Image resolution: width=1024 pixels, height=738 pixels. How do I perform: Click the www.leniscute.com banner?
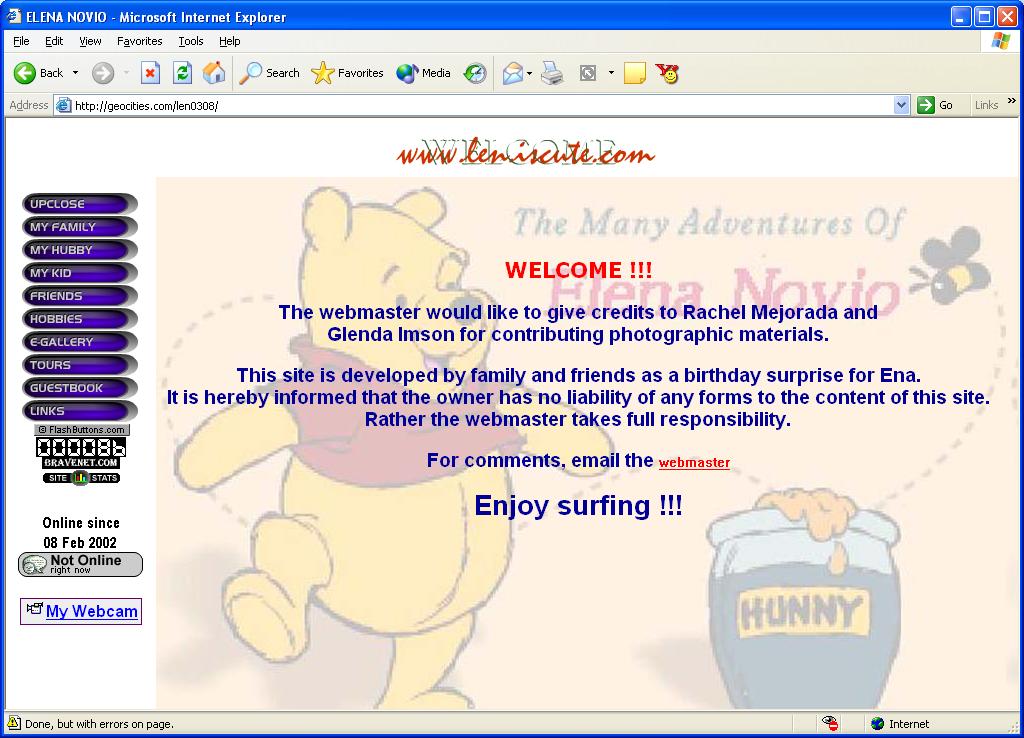click(525, 153)
